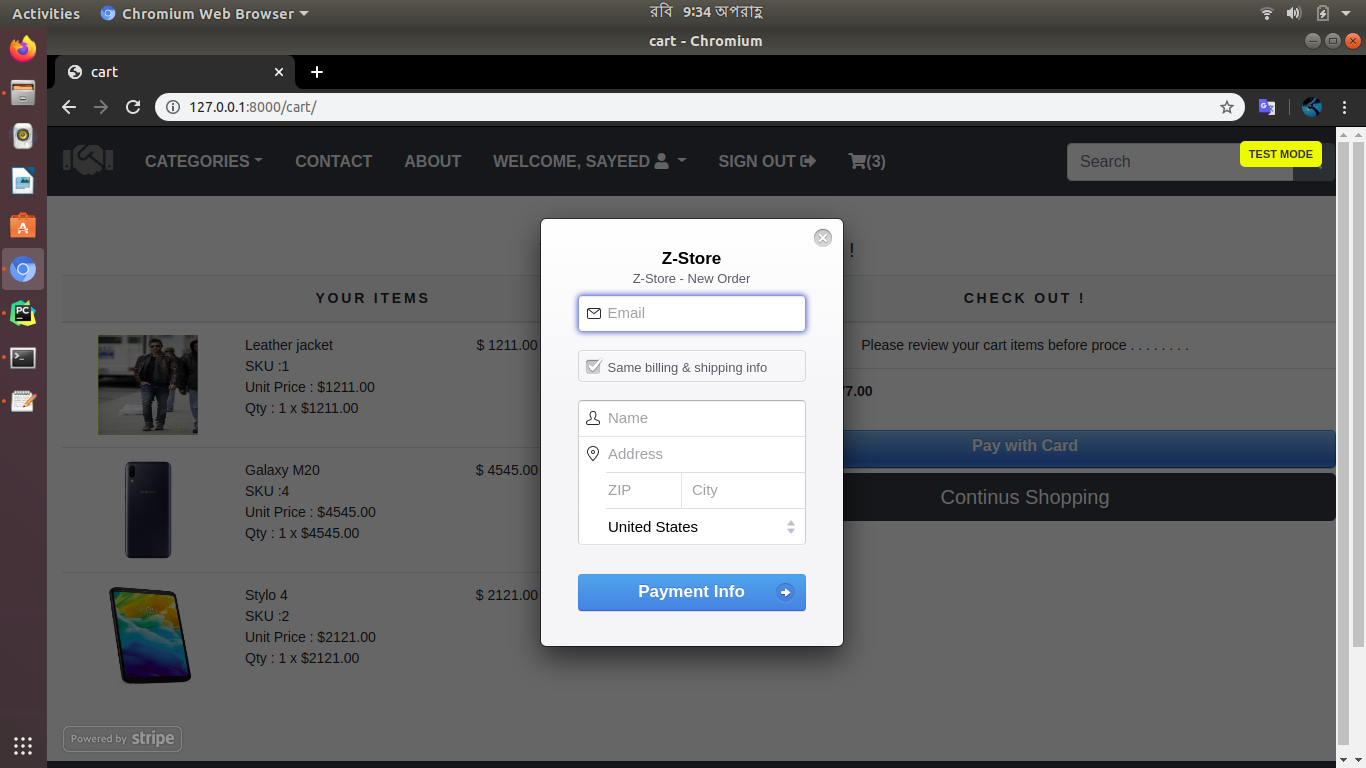Click the browser Forward arrow

point(101,107)
